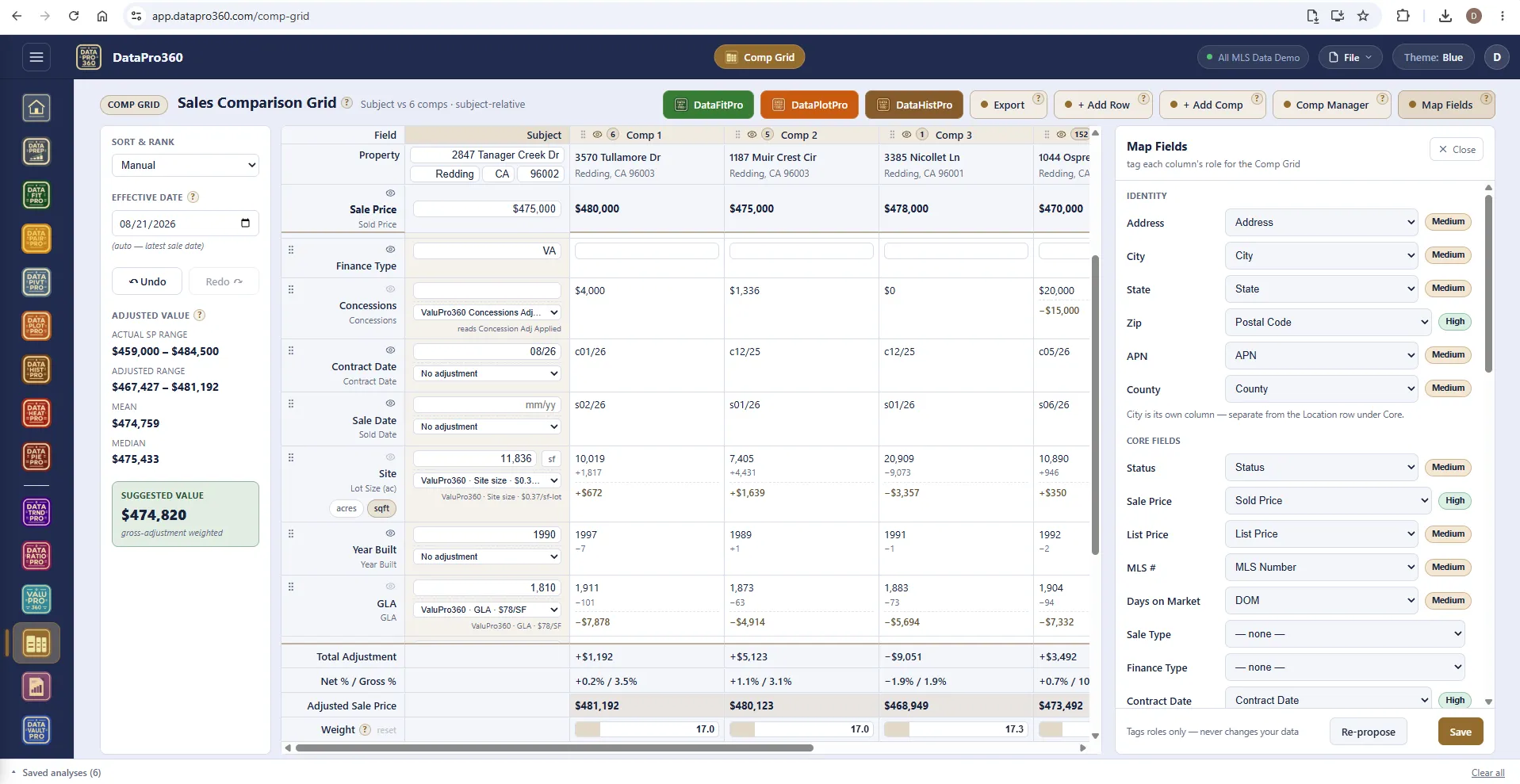
Task: Open the user avatar D in header
Action: tap(1497, 57)
